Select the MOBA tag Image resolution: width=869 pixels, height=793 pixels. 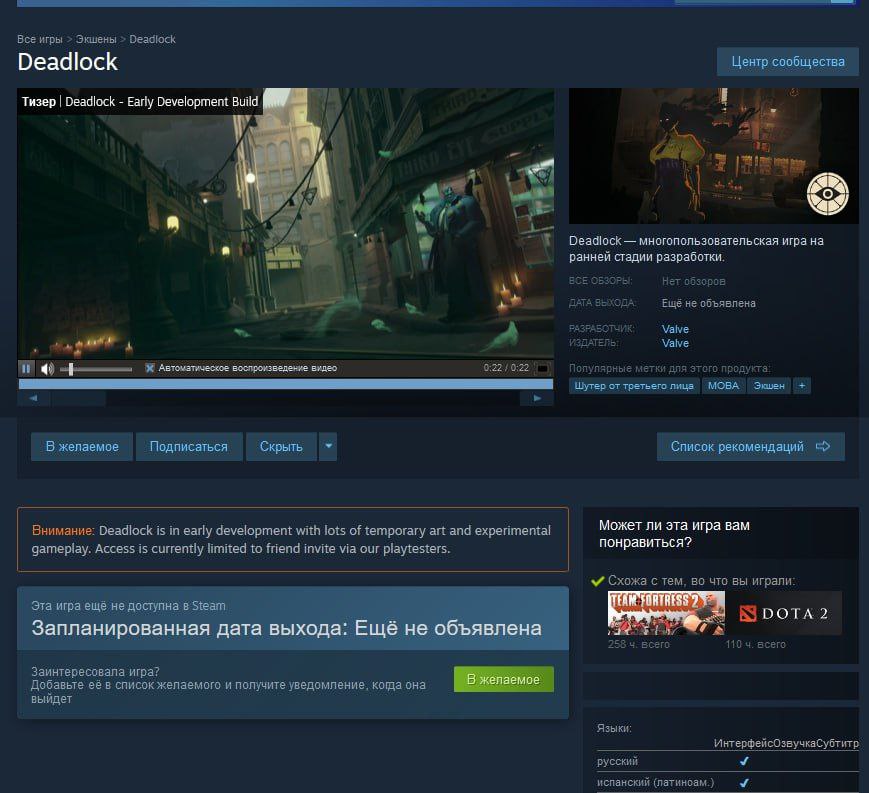[723, 386]
